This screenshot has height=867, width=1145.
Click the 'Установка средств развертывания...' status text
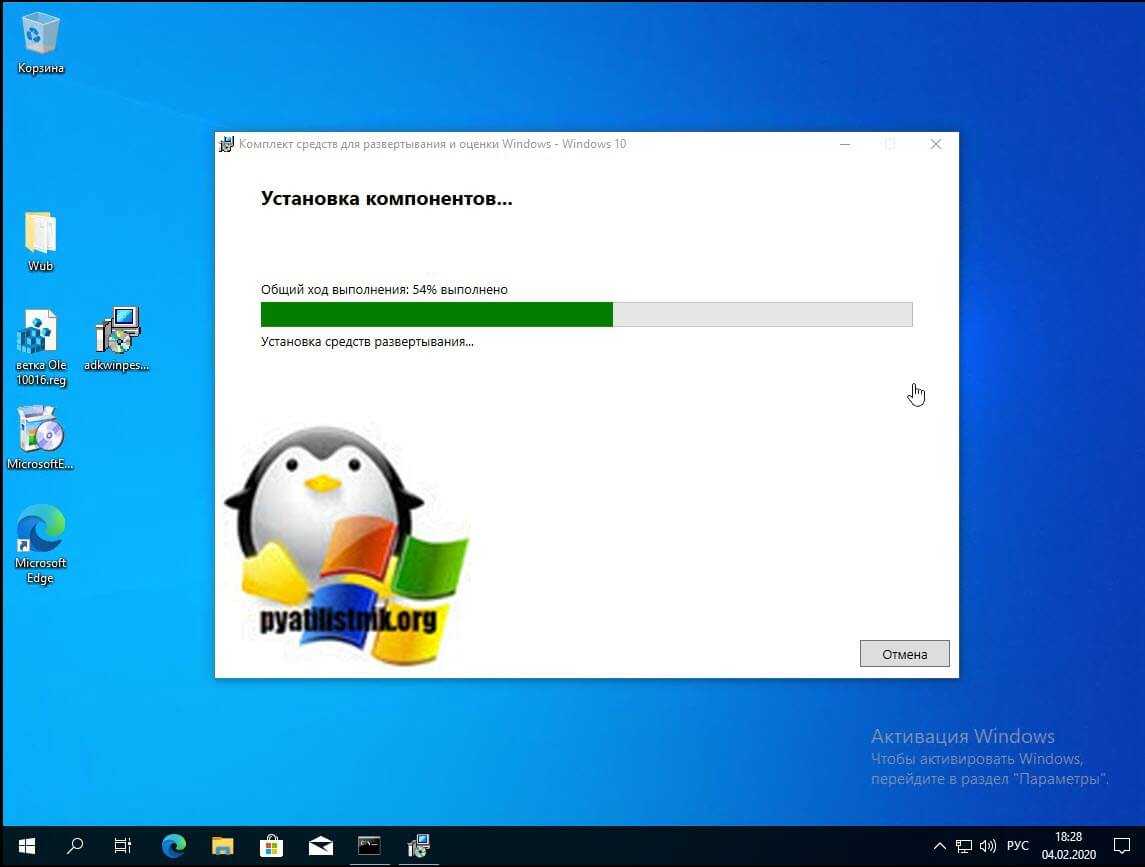(x=367, y=341)
